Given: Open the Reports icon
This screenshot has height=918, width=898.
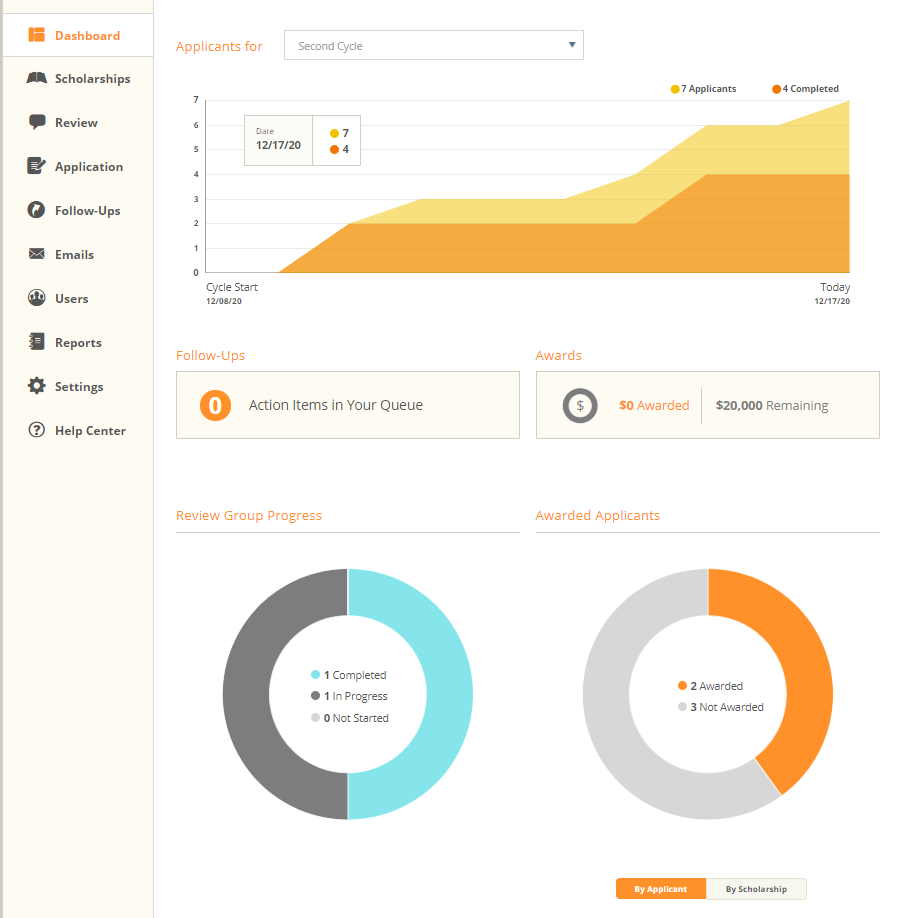Looking at the screenshot, I should tap(38, 342).
